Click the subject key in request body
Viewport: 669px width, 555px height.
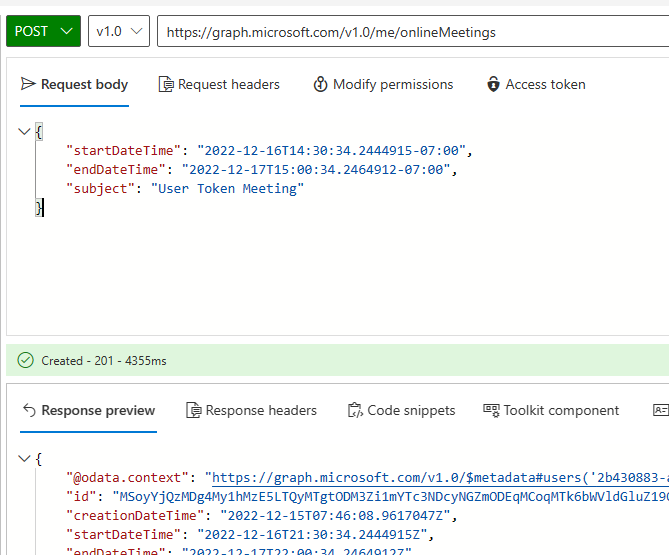[x=100, y=188]
